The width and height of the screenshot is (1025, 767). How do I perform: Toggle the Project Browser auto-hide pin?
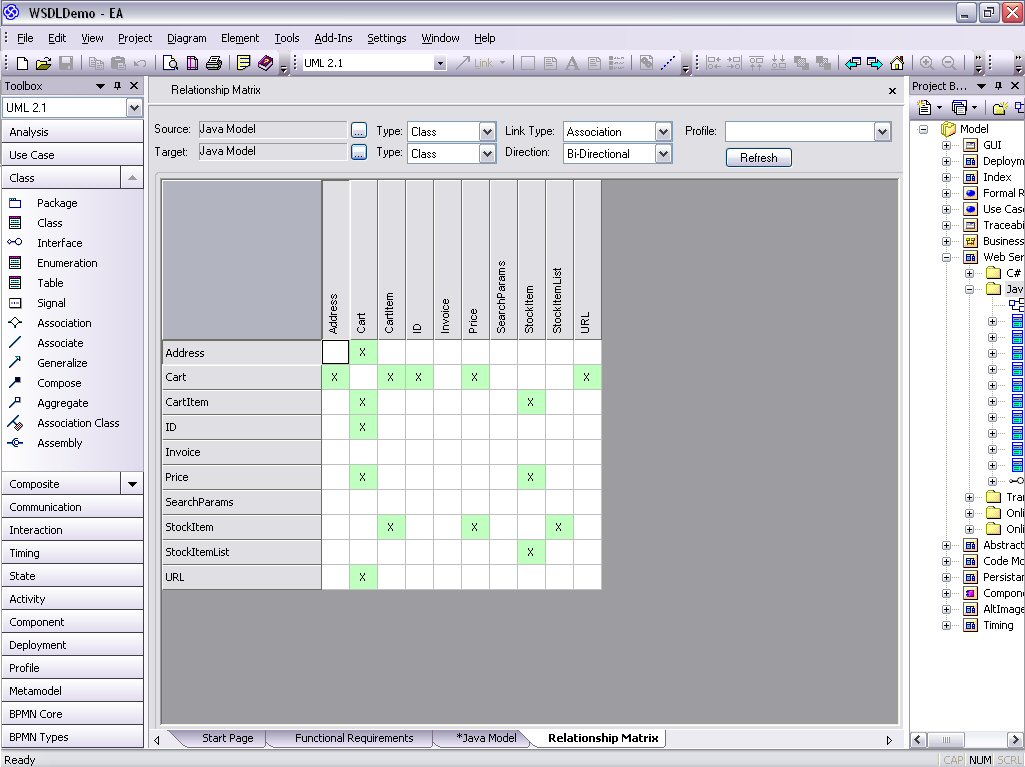(x=1000, y=87)
